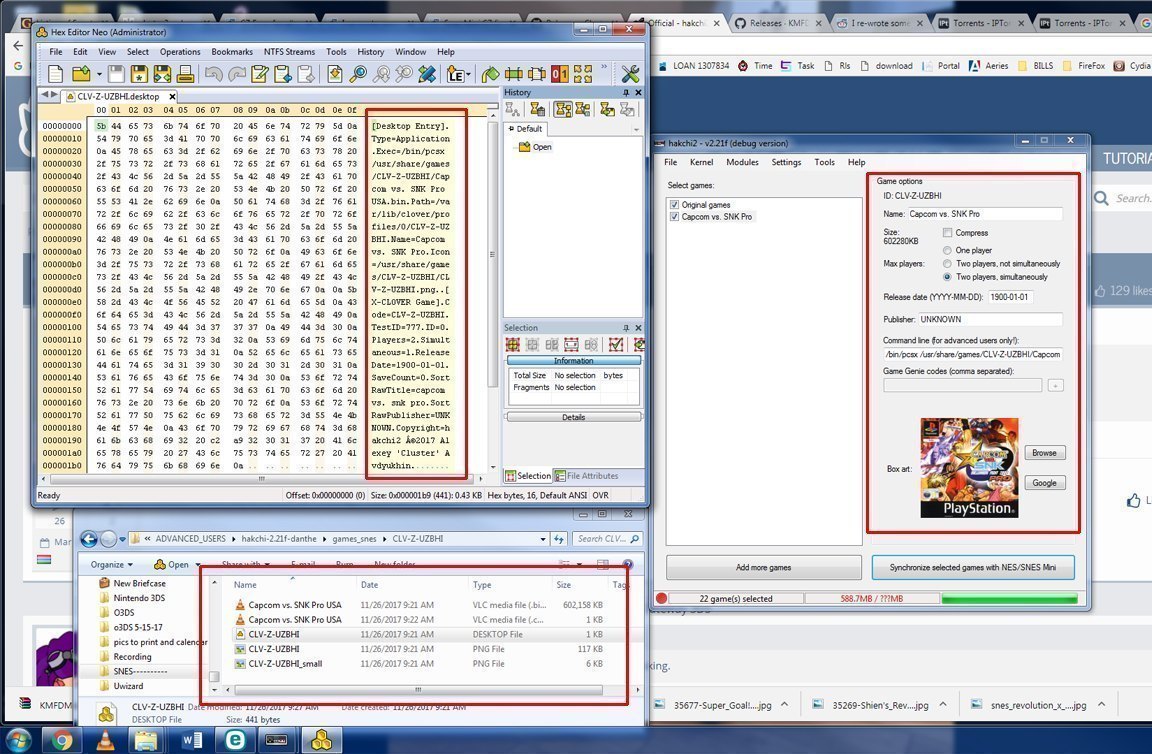Click the Name field in Game options
Image resolution: width=1152 pixels, height=754 pixels.
tap(984, 214)
